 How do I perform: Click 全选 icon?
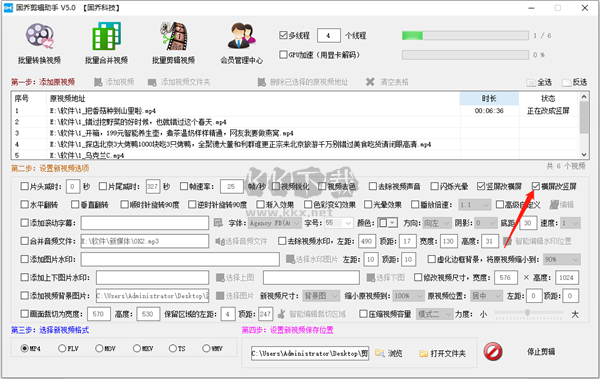click(531, 82)
